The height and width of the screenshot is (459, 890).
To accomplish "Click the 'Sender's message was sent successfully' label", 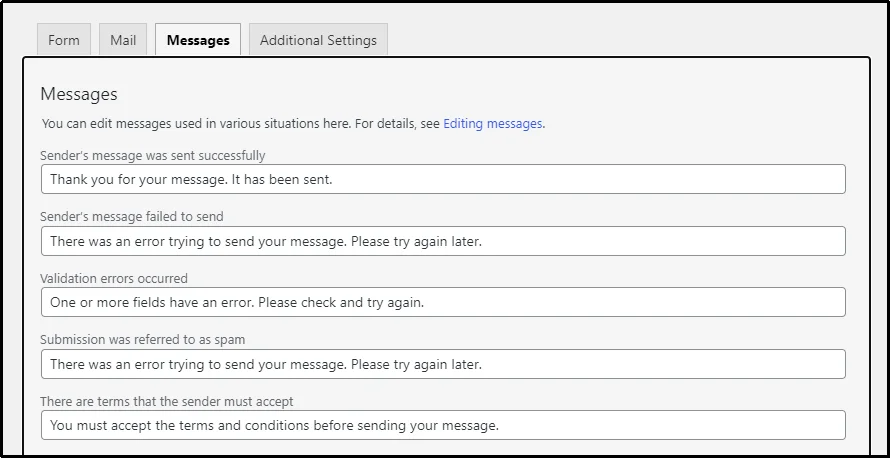I will [153, 155].
